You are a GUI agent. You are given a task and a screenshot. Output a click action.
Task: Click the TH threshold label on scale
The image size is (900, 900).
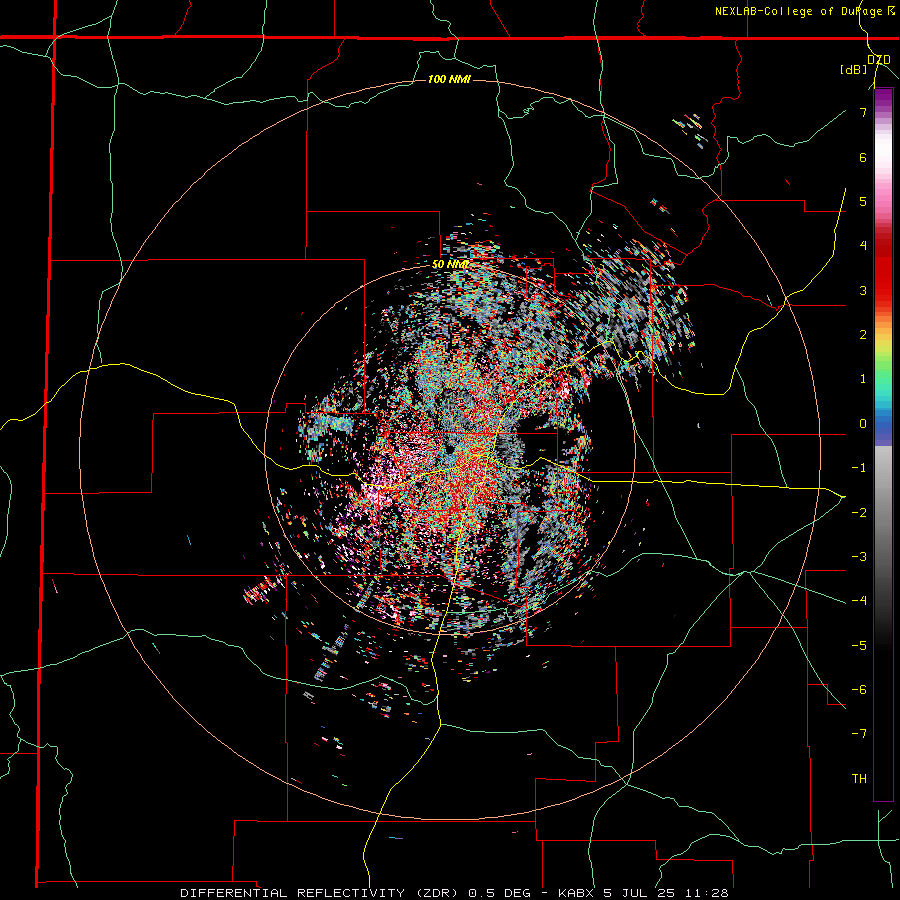pyautogui.click(x=859, y=779)
